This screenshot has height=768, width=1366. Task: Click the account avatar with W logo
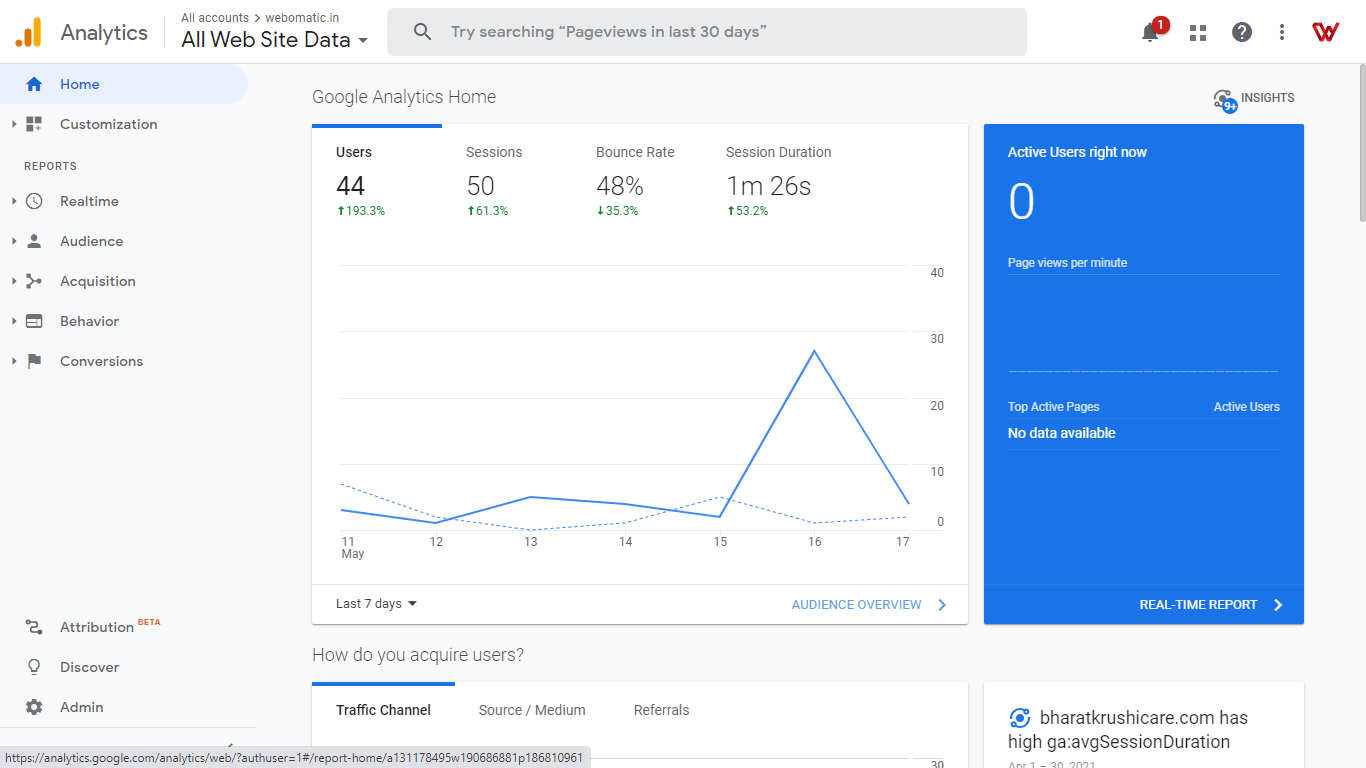tap(1326, 32)
